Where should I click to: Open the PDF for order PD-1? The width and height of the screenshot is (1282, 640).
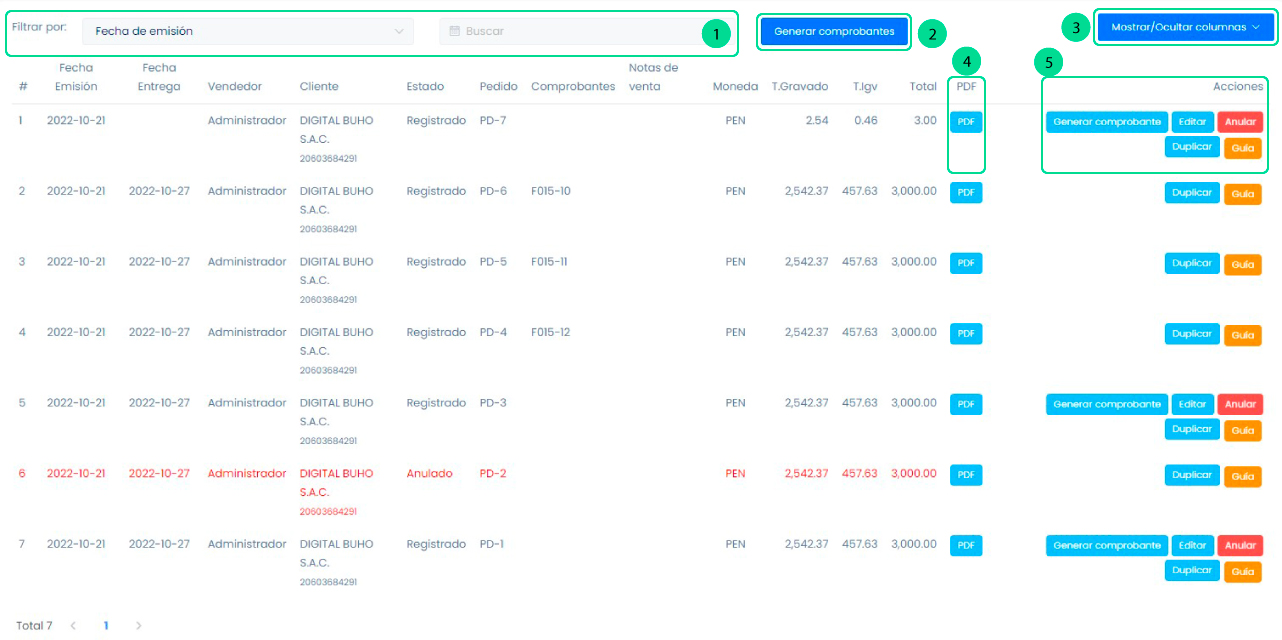[966, 545]
